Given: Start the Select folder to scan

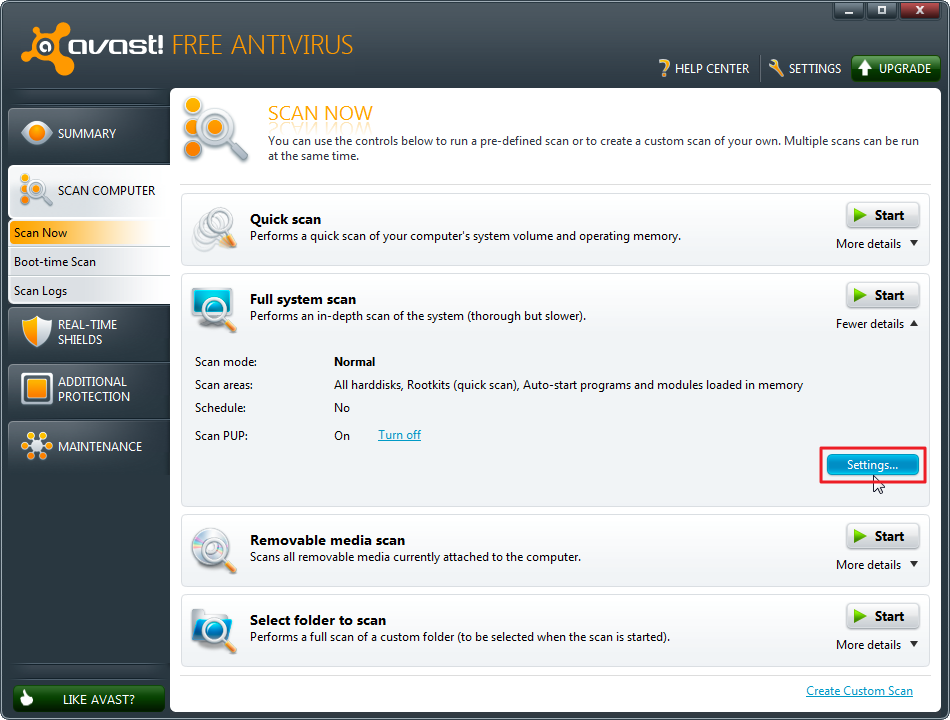Looking at the screenshot, I should [882, 616].
